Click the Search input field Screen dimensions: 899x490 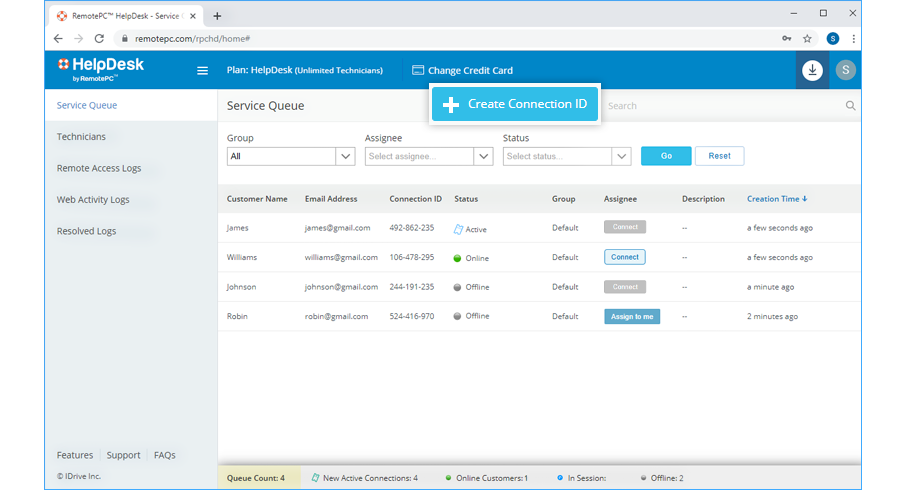pos(722,106)
